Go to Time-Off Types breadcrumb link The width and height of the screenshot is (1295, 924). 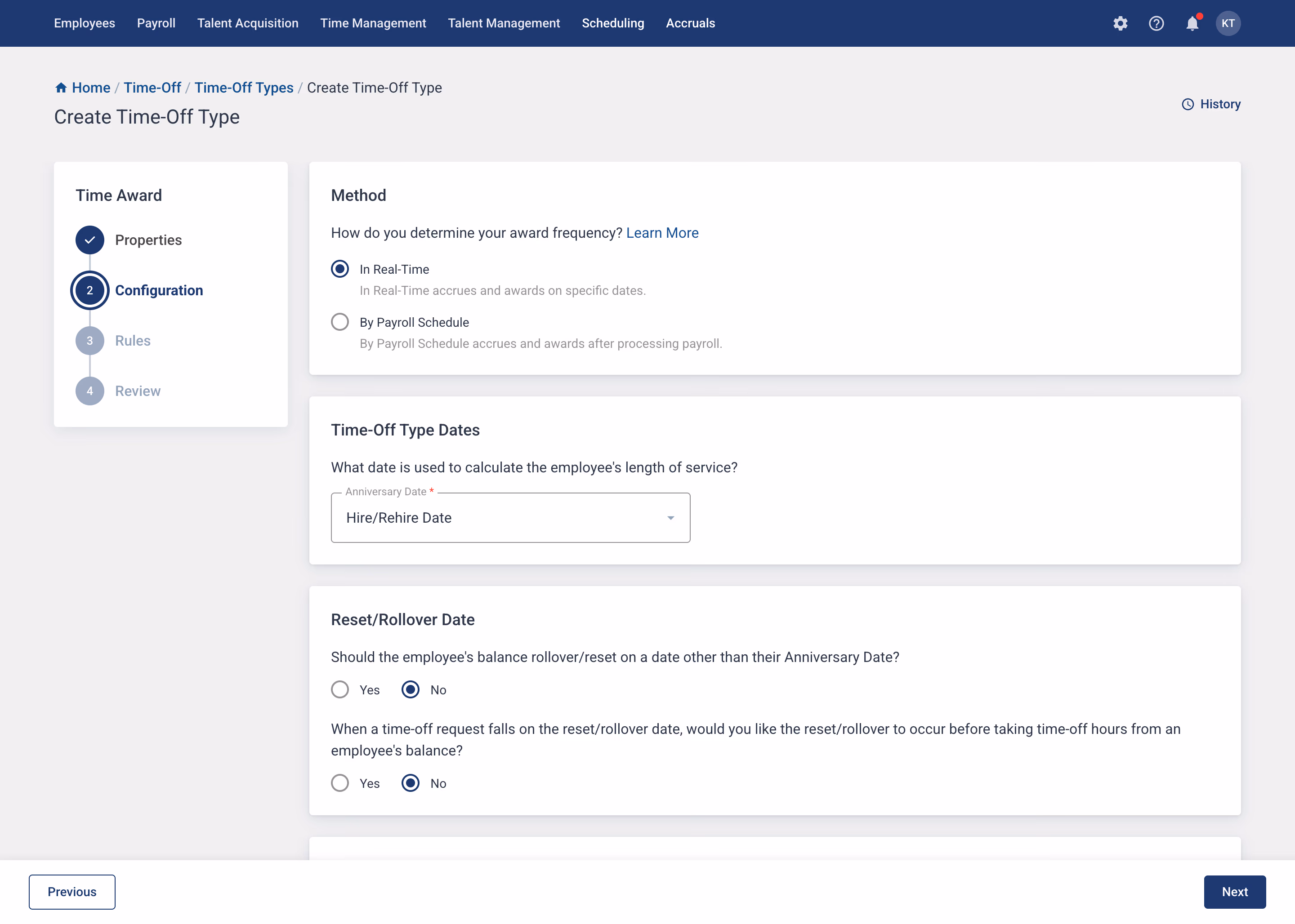[x=244, y=88]
